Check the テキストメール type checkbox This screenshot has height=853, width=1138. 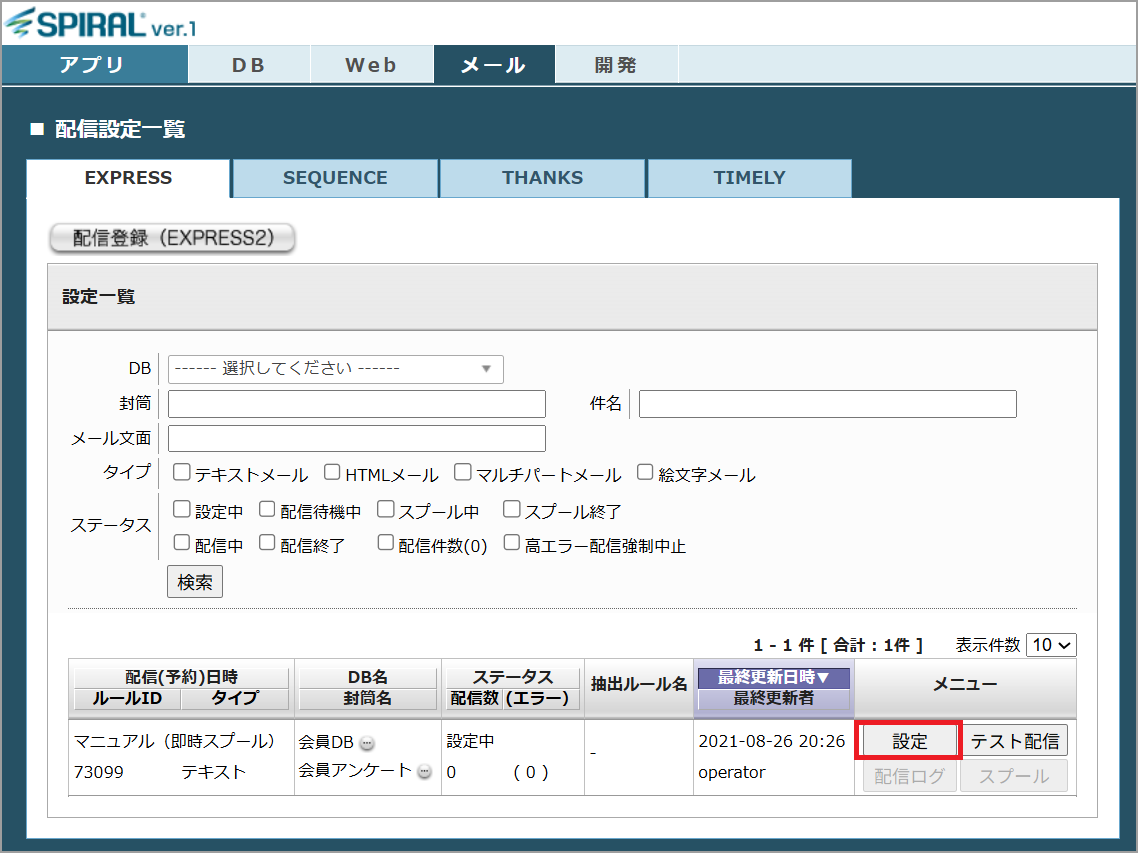tap(182, 472)
